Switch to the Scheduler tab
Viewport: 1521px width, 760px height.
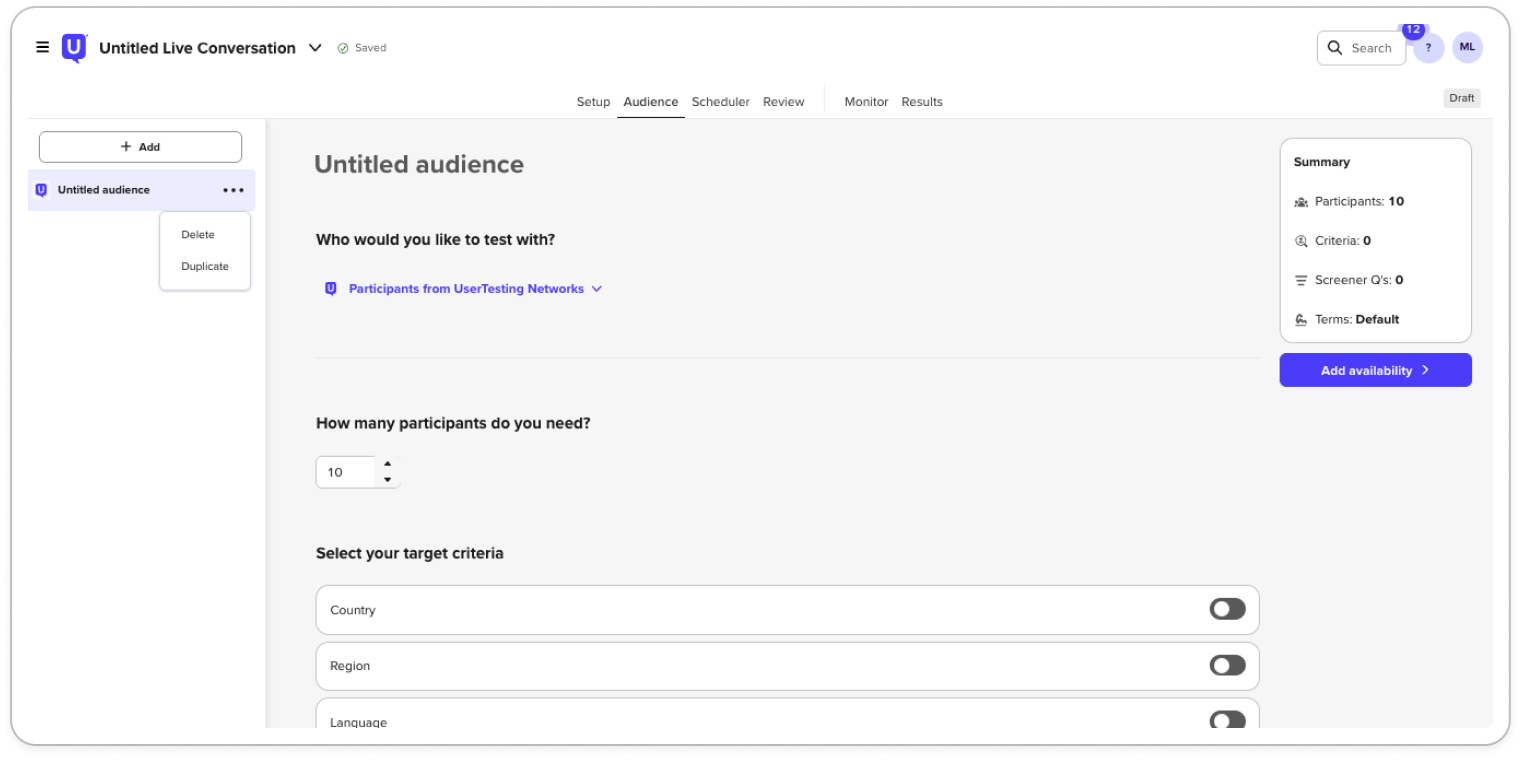click(x=720, y=102)
